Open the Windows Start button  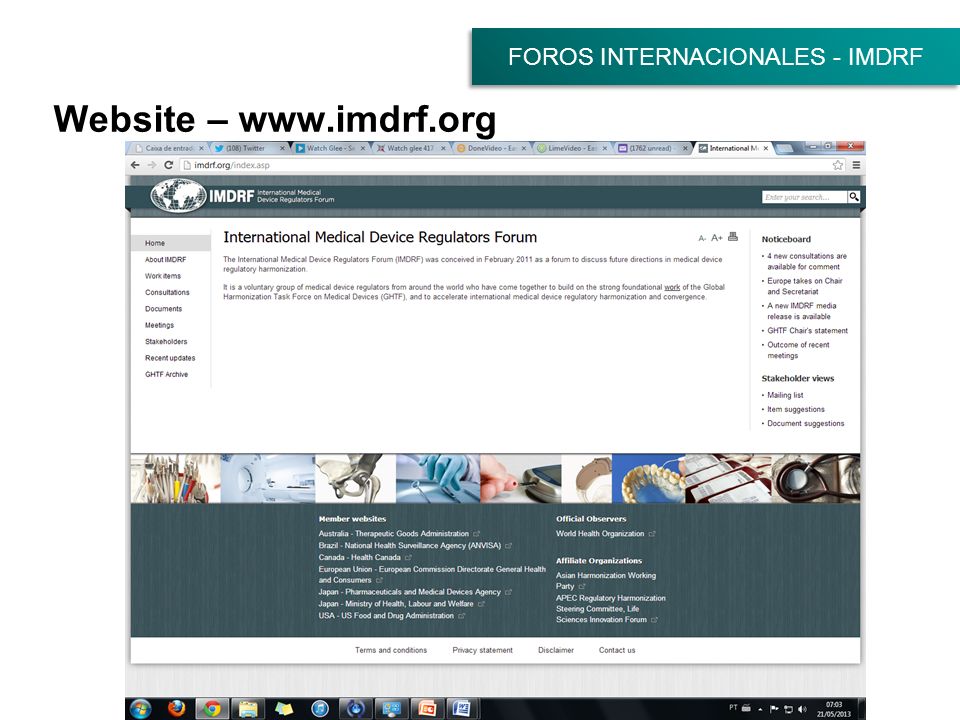pyautogui.click(x=140, y=709)
